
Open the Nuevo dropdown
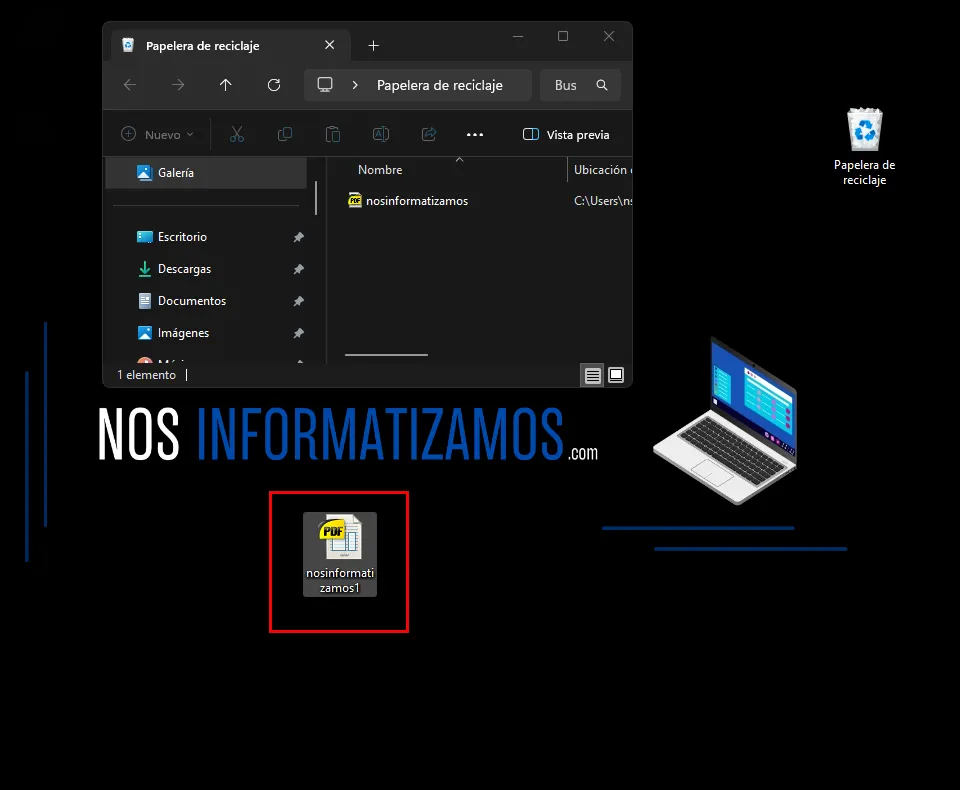[x=157, y=134]
